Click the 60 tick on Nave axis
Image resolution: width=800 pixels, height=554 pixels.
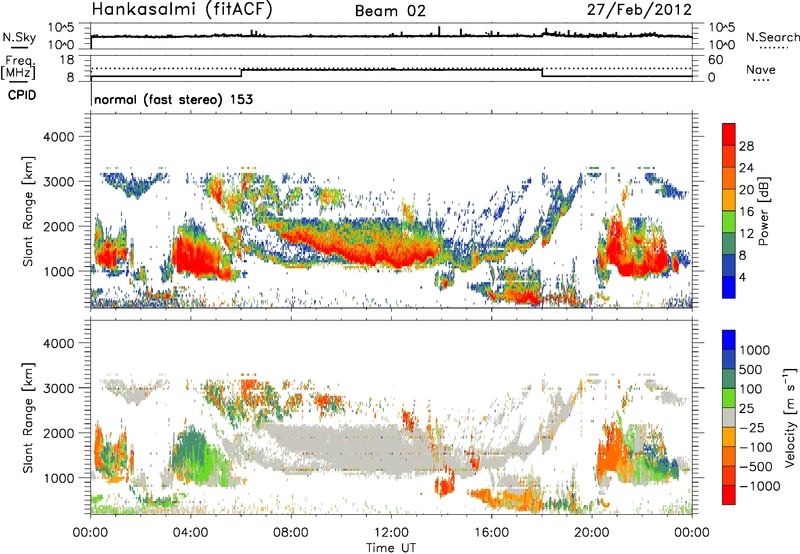pyautogui.click(x=715, y=60)
